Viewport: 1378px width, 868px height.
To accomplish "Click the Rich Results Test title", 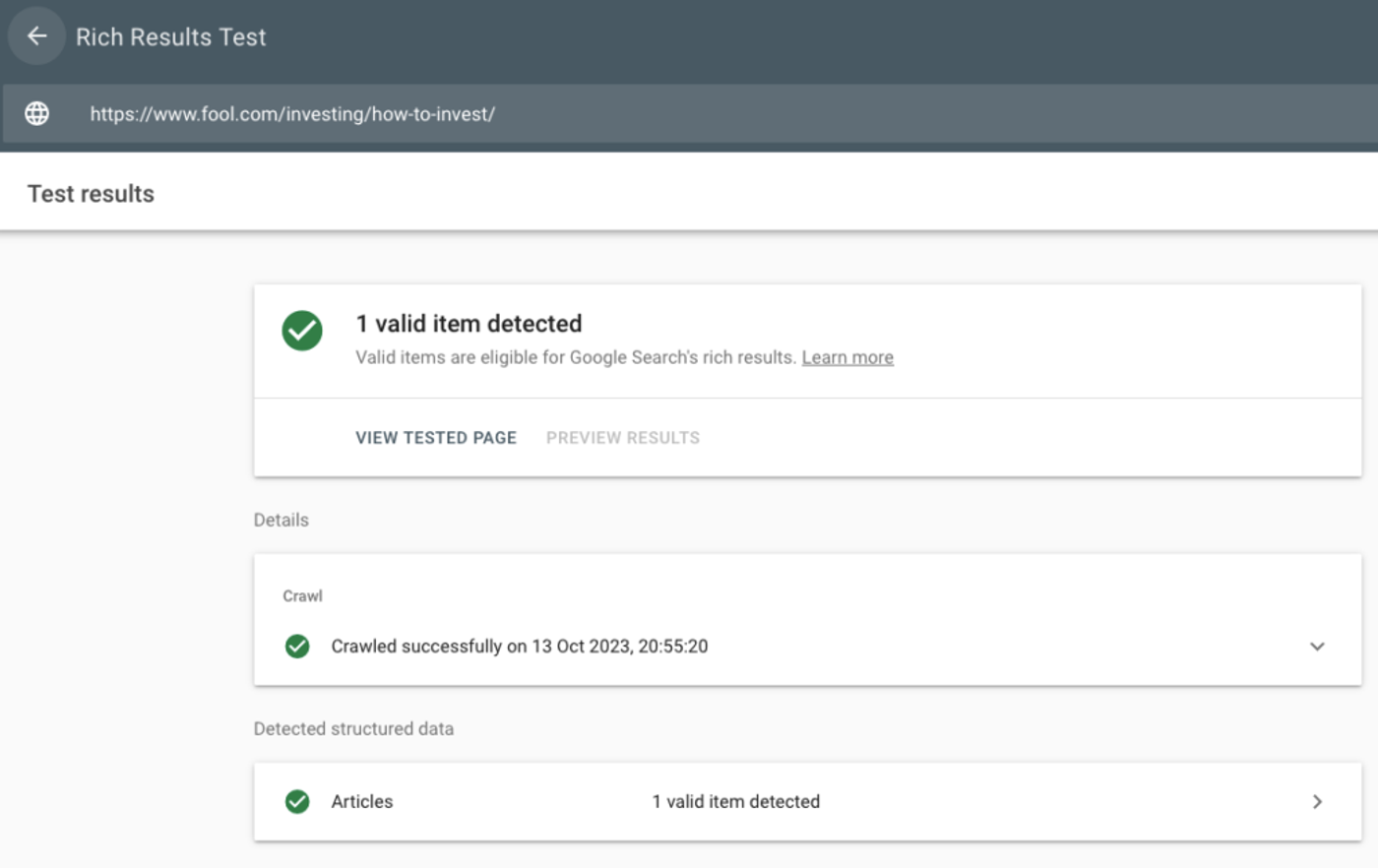I will (x=171, y=37).
